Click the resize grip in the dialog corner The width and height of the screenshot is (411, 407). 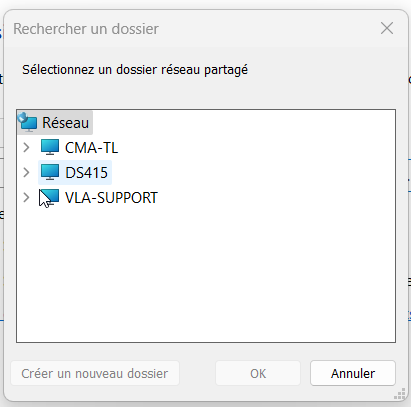point(400,394)
